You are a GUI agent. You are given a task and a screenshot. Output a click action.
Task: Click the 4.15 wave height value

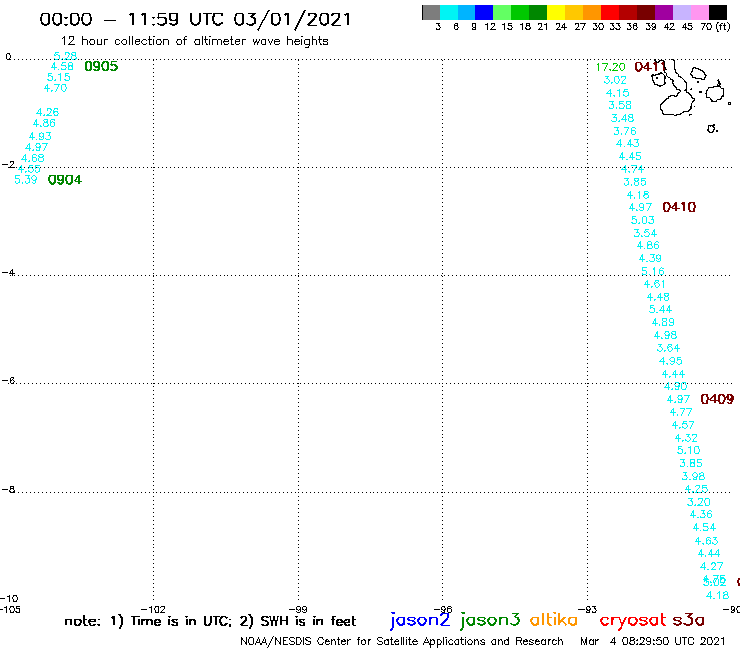click(617, 93)
